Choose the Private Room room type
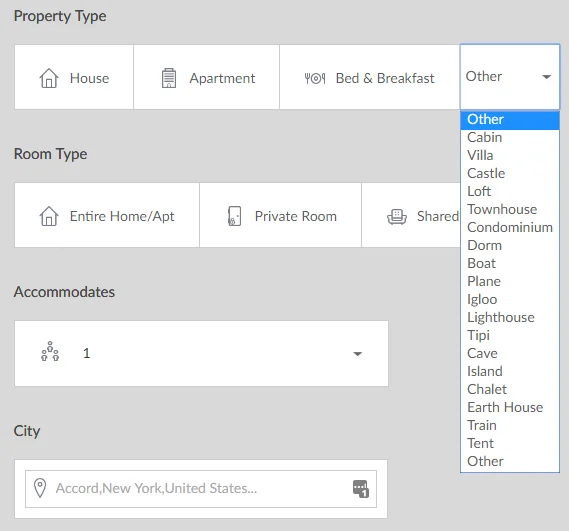569x531 pixels. 281,215
